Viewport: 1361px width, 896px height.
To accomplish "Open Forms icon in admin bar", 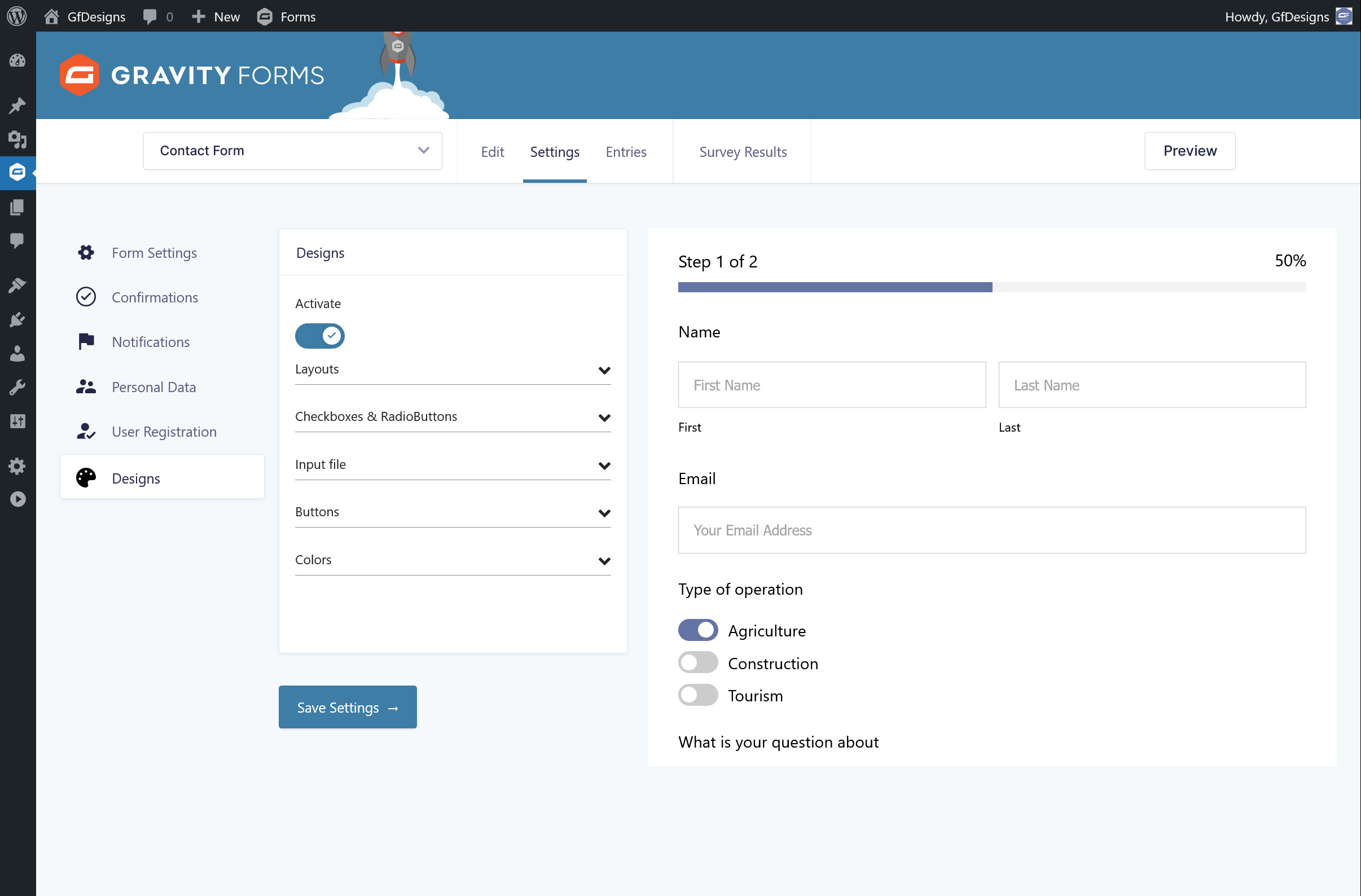I will tap(265, 16).
